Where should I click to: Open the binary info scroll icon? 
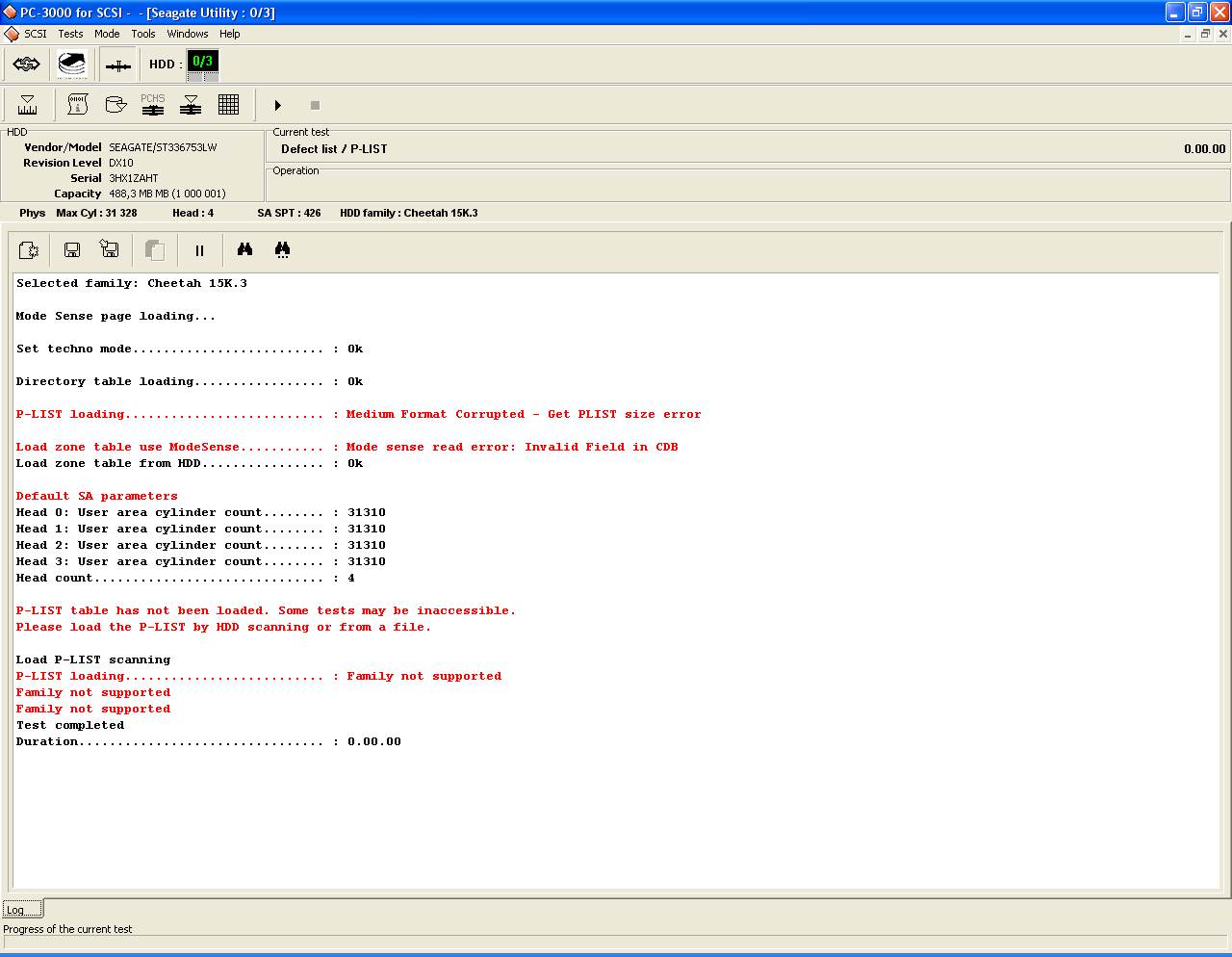click(x=77, y=105)
